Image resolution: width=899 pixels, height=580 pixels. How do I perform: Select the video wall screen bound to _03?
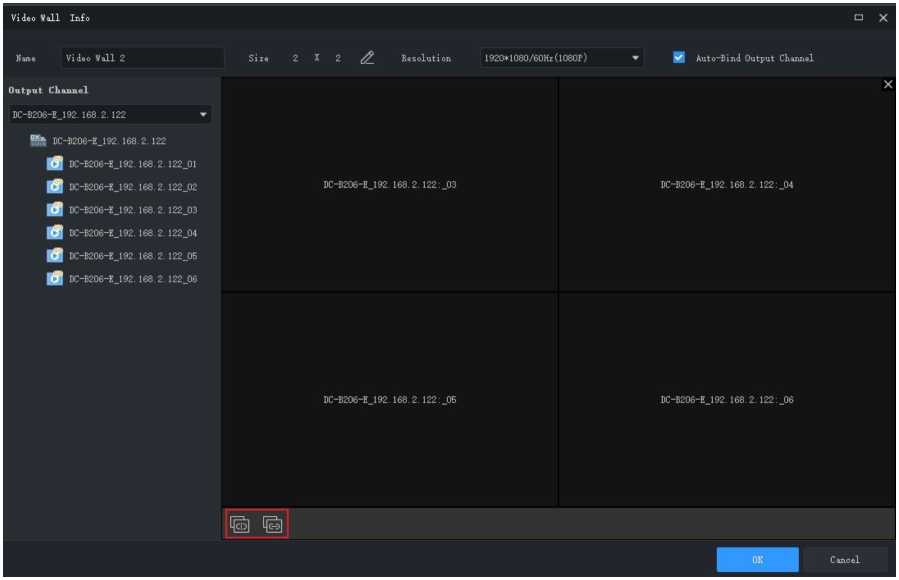390,185
